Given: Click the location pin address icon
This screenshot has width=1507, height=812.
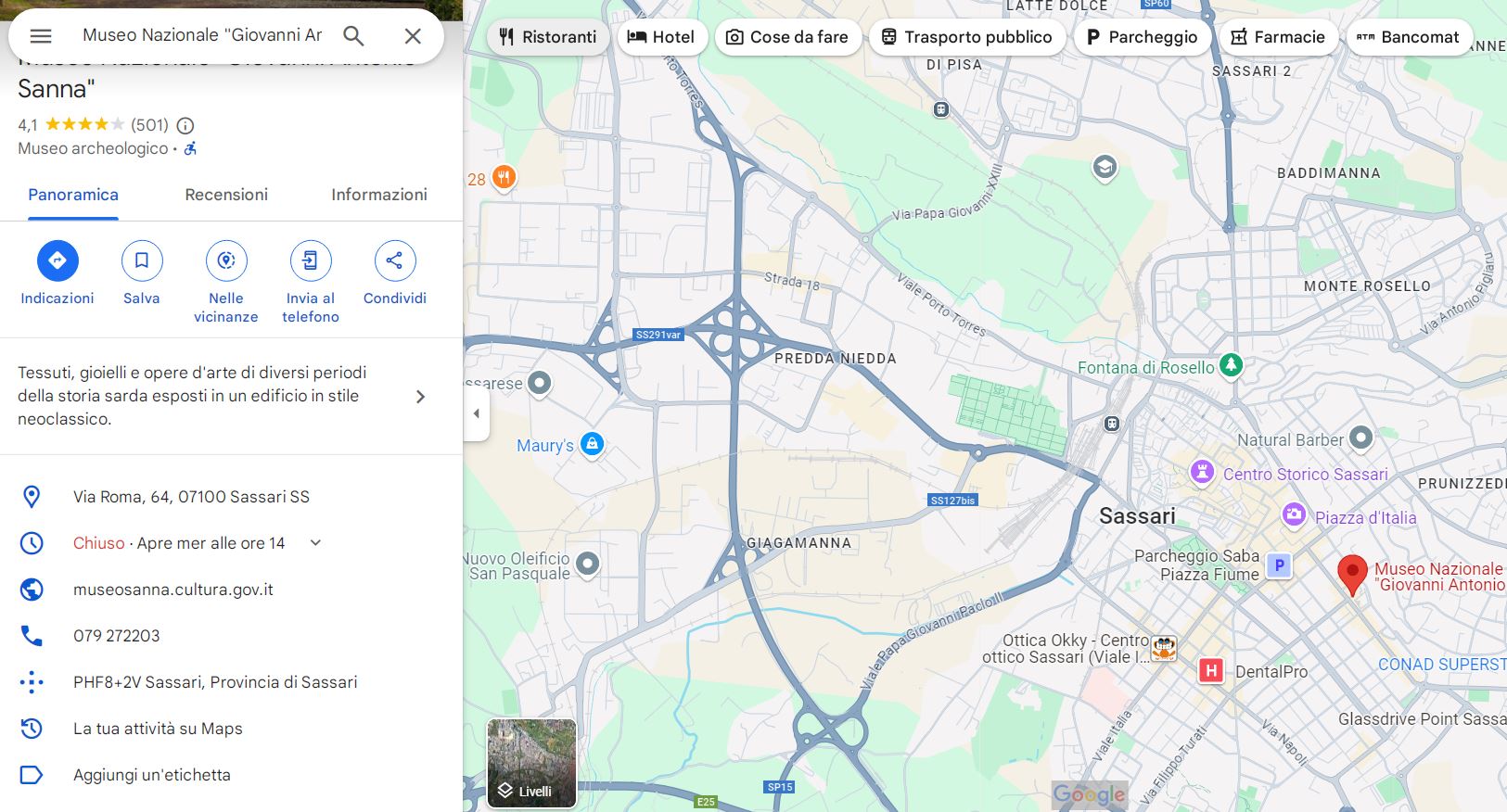Looking at the screenshot, I should tap(32, 497).
